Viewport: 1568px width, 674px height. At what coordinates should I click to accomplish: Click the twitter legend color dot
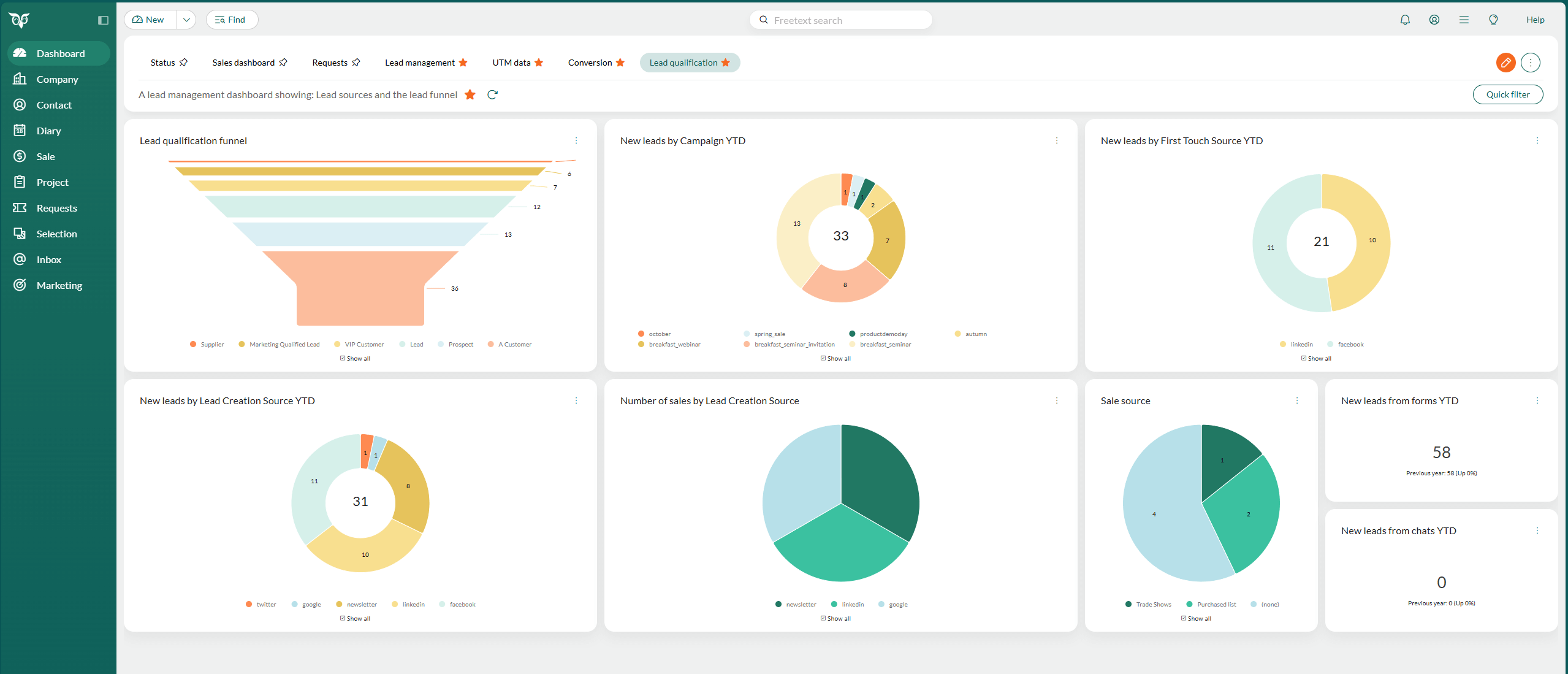249,604
